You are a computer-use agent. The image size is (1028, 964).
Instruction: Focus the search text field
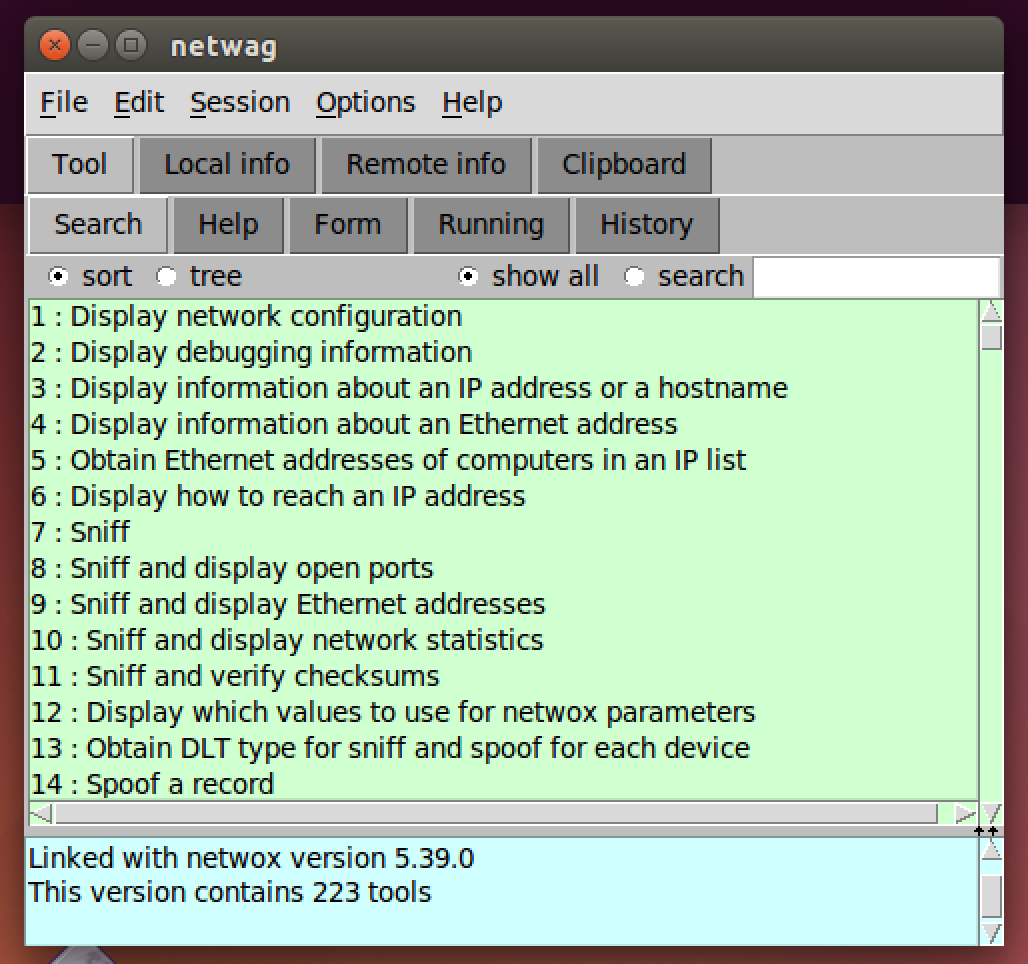(x=877, y=277)
